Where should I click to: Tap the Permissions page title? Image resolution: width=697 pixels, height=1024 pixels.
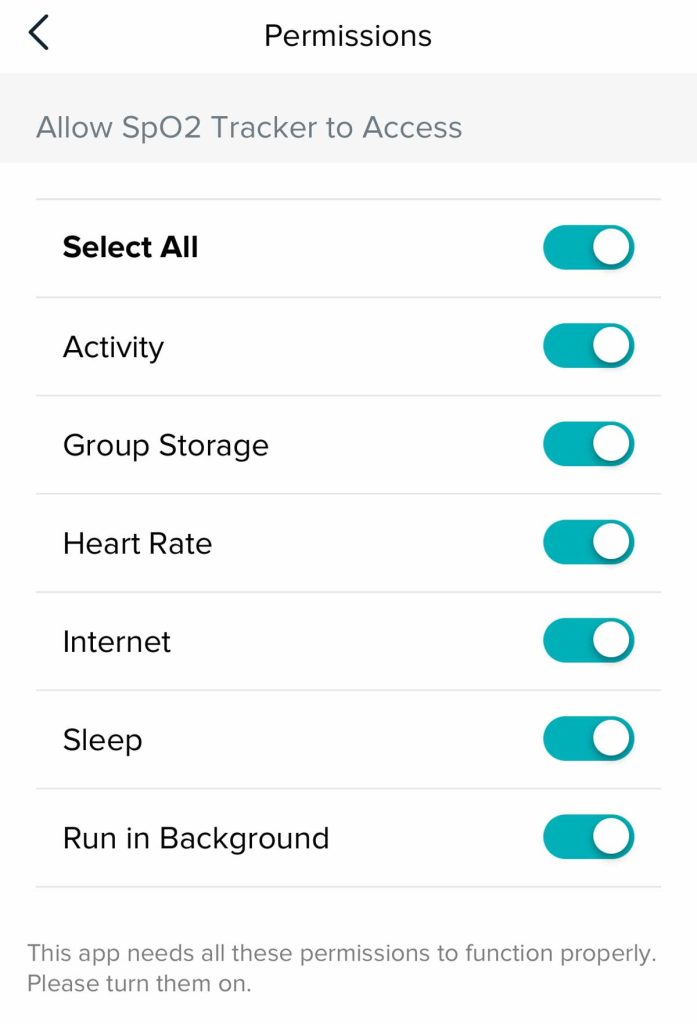pos(347,36)
